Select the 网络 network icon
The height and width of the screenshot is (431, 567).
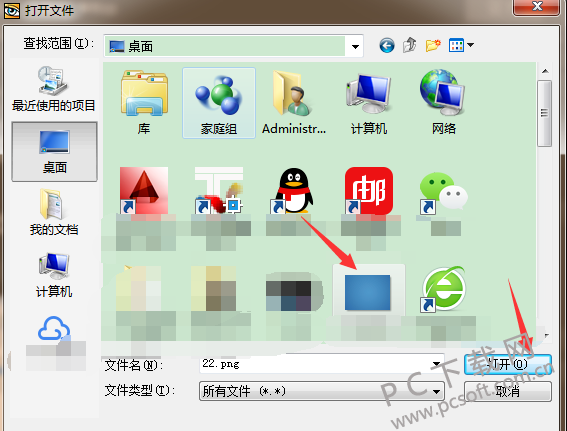(x=444, y=103)
